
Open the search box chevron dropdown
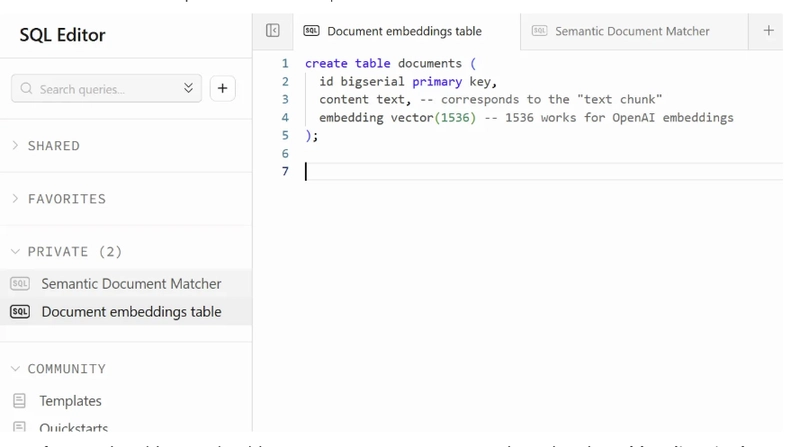pos(188,89)
